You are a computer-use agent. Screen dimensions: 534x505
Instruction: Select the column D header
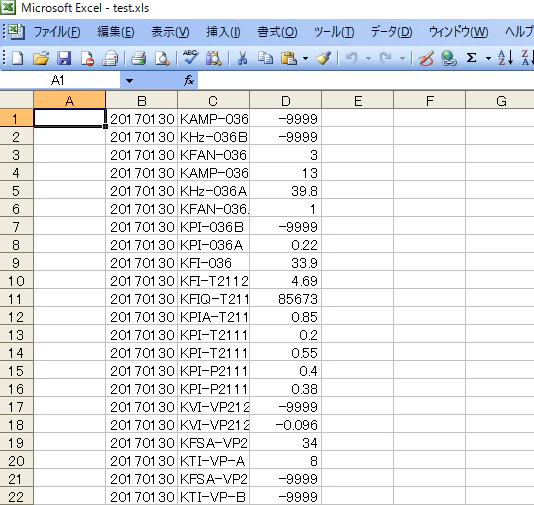(x=285, y=101)
